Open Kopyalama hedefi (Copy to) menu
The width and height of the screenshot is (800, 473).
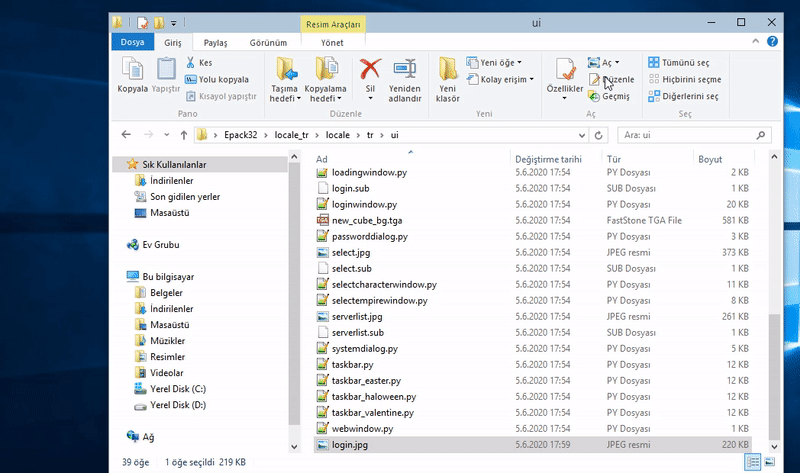(x=325, y=79)
